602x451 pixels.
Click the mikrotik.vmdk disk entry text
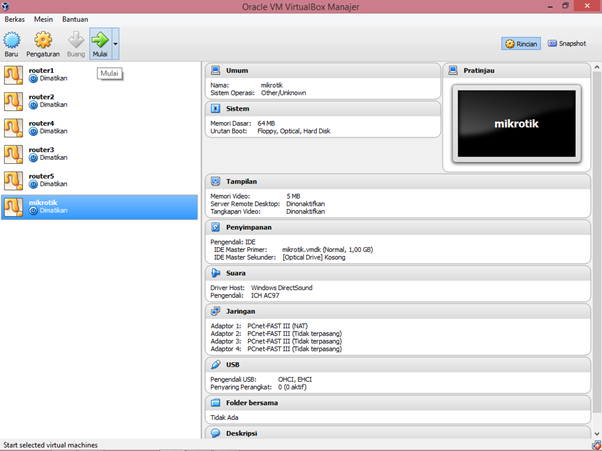coord(327,249)
